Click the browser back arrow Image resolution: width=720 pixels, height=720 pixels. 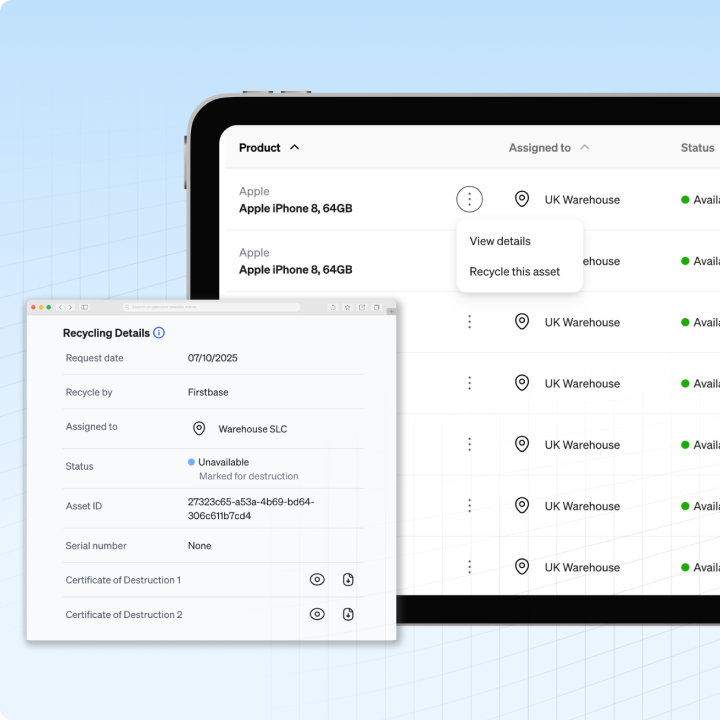[x=60, y=307]
